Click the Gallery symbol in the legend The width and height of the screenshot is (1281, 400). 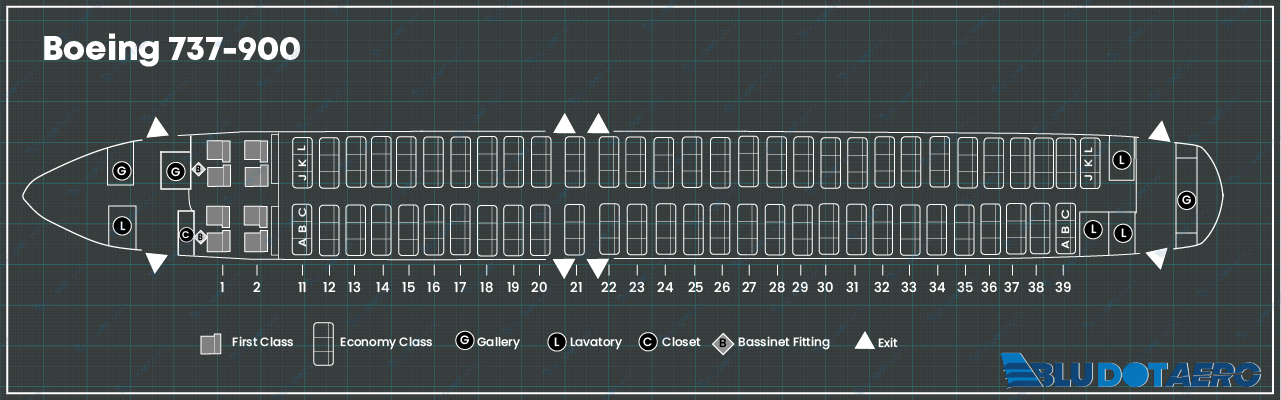click(464, 341)
